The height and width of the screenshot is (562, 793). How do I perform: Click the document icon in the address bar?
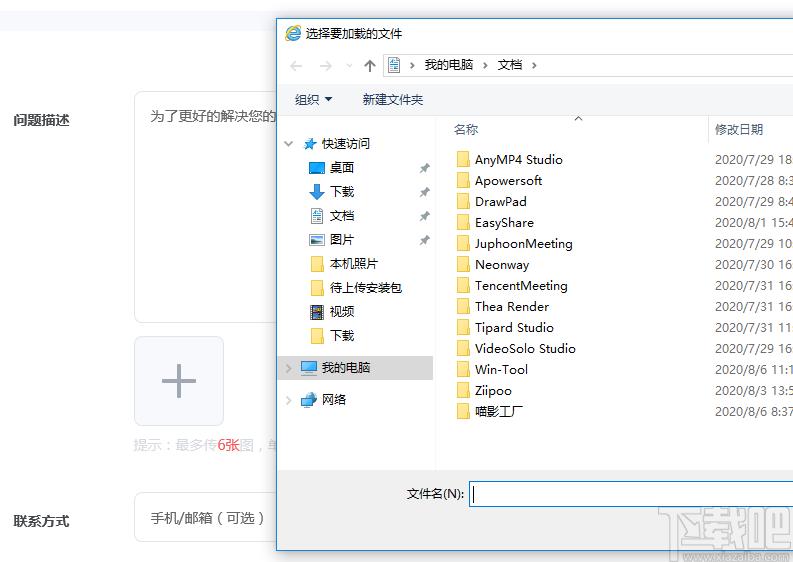click(x=394, y=65)
